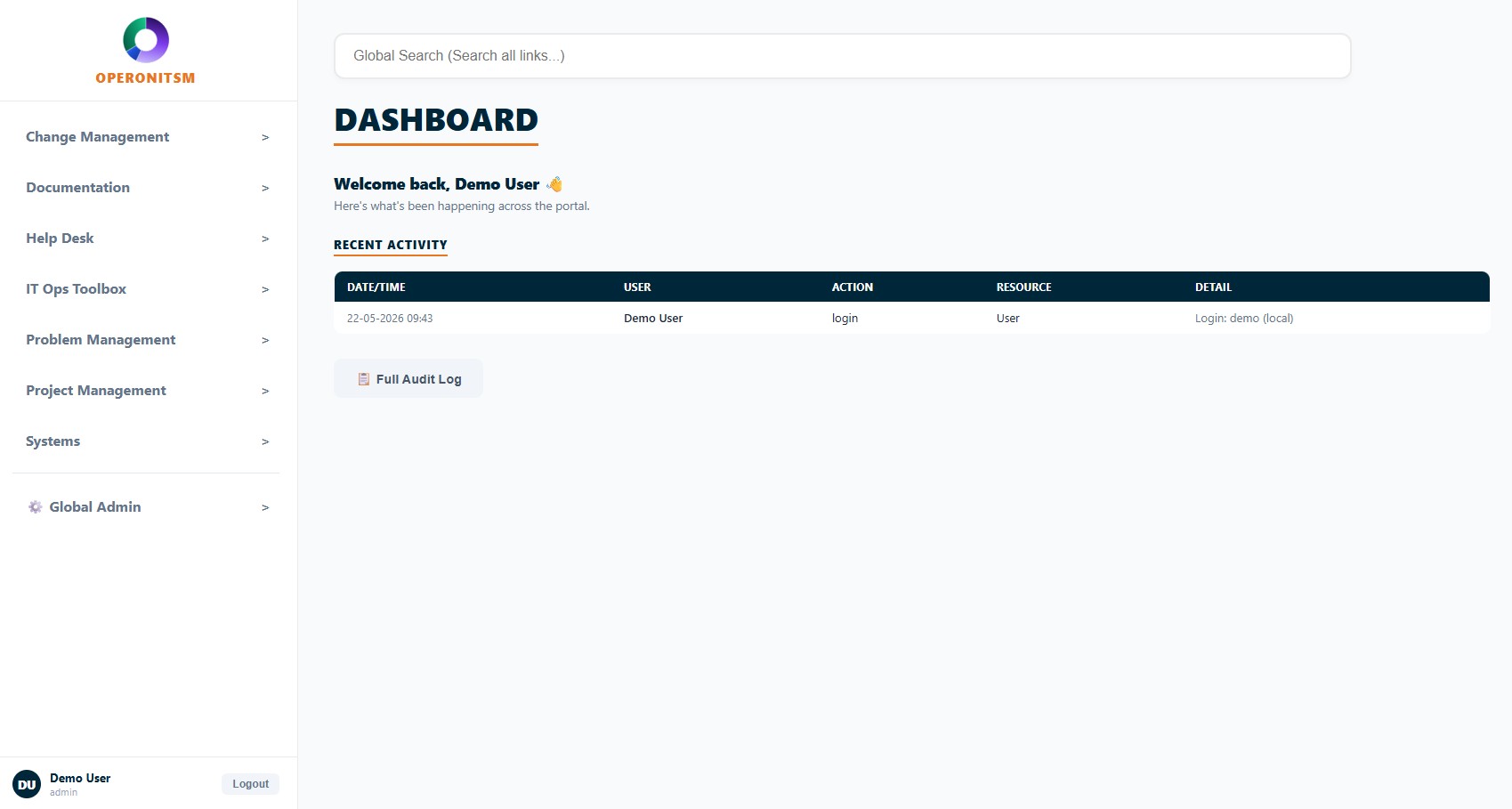Click the ACTION column header
Image resolution: width=1512 pixels, height=809 pixels.
[x=853, y=287]
